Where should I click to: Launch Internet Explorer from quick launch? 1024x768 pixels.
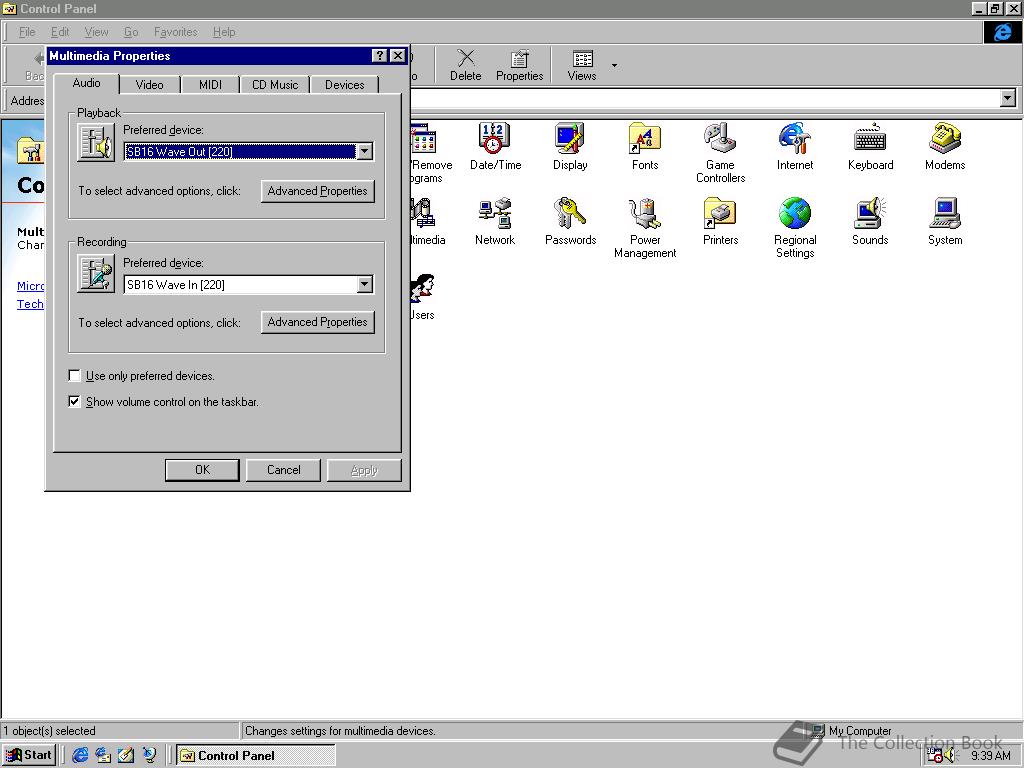(80, 755)
